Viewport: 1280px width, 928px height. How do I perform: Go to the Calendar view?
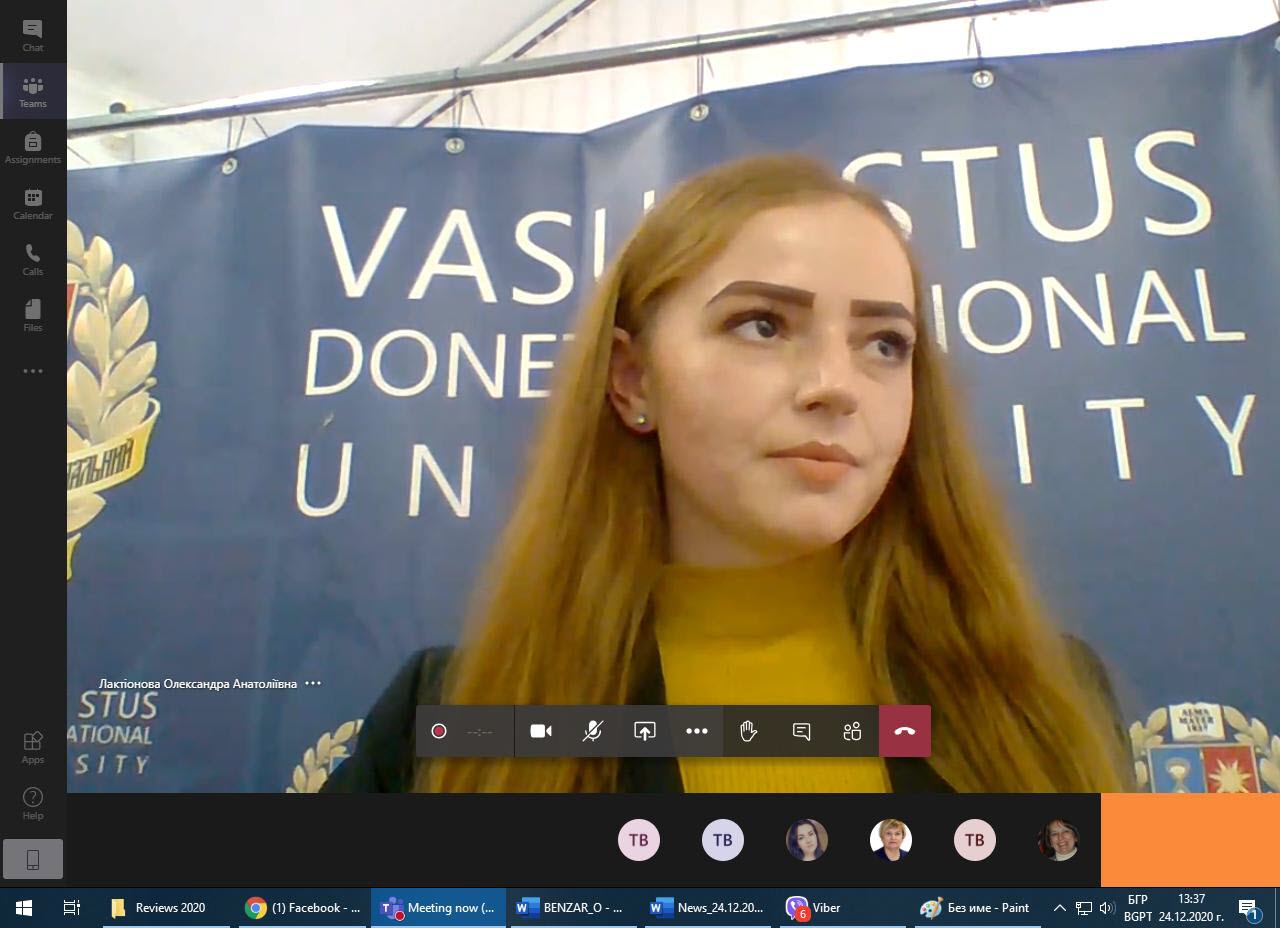coord(33,203)
